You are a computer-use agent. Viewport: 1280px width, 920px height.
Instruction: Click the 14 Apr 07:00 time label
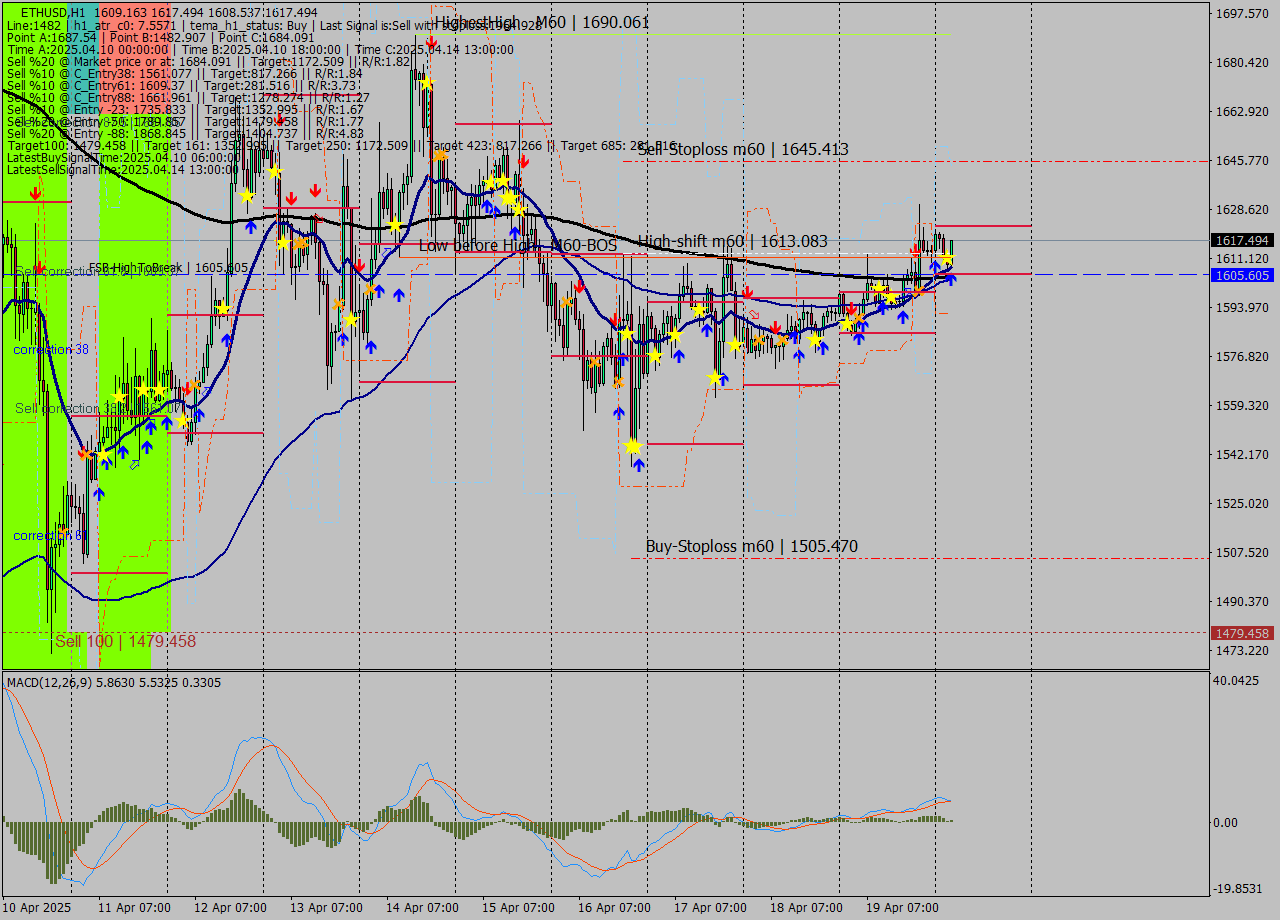(422, 908)
